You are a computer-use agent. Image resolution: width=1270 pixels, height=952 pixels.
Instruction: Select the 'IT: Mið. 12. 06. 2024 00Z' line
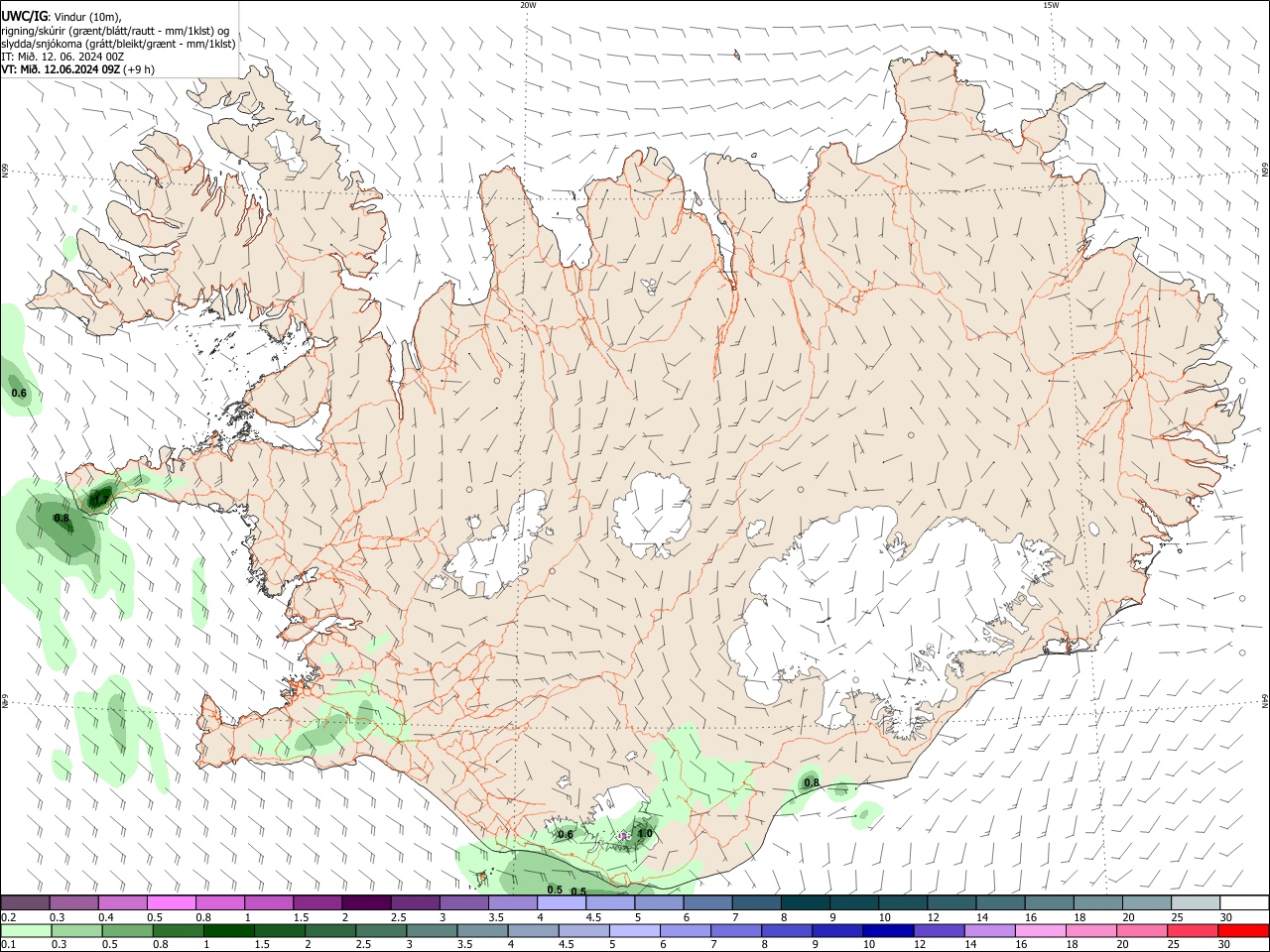click(63, 57)
